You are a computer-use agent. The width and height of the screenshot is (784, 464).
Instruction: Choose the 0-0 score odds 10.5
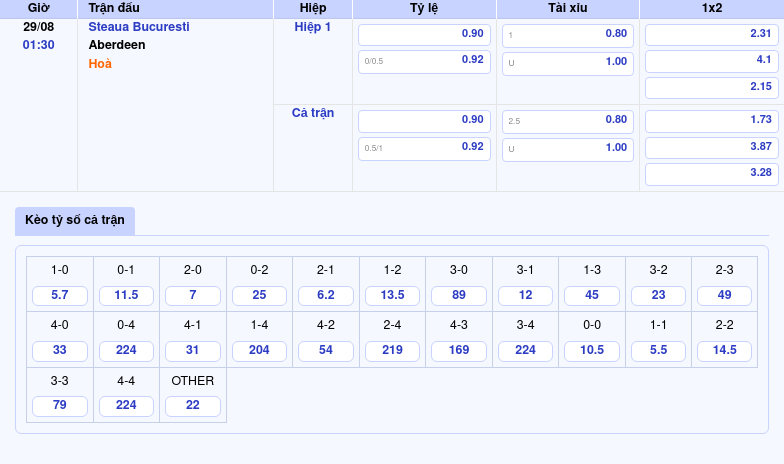[592, 351]
